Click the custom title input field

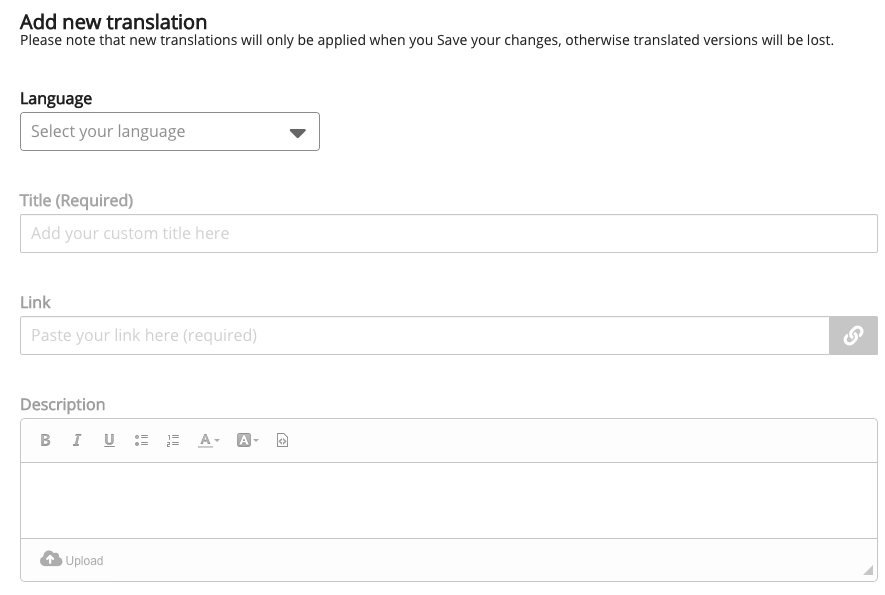[x=448, y=234]
